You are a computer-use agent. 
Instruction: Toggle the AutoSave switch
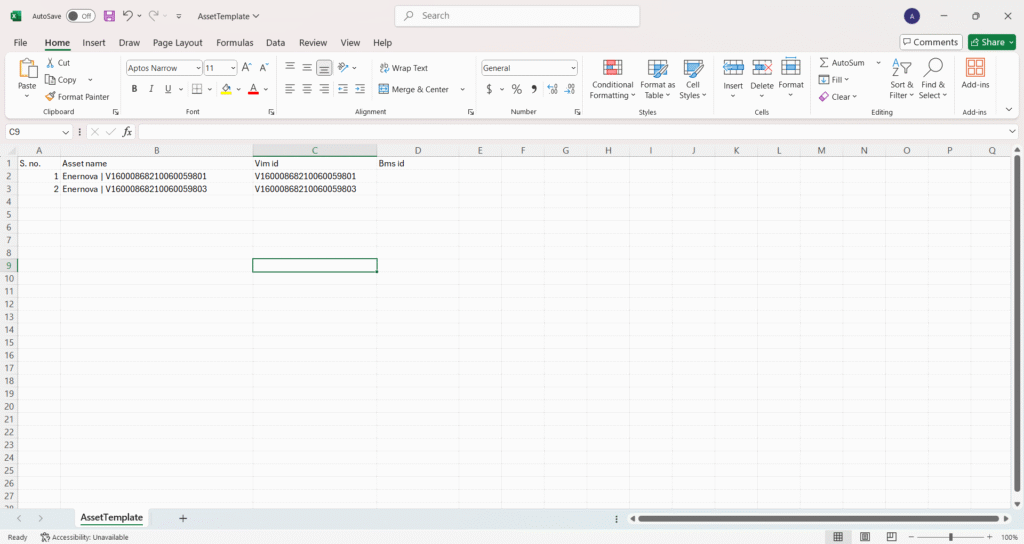[80, 16]
